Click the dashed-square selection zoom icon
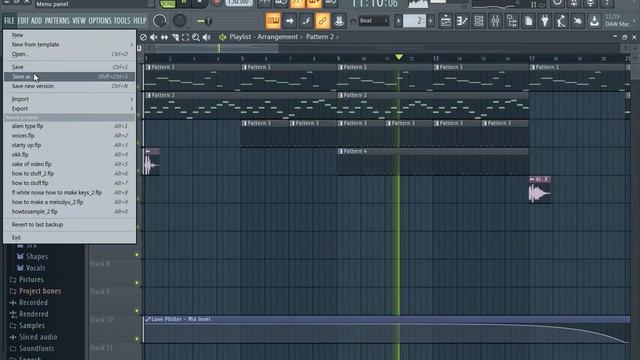 tap(185, 37)
